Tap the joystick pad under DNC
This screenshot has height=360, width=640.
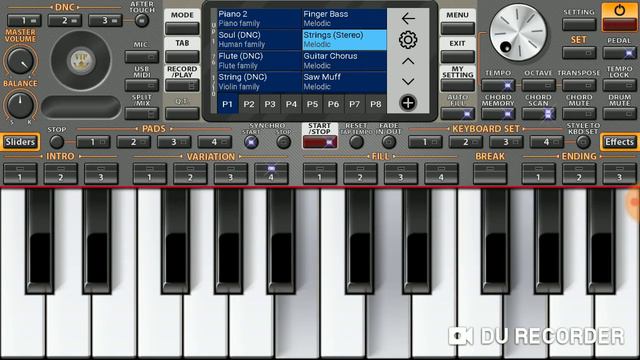coord(81,60)
